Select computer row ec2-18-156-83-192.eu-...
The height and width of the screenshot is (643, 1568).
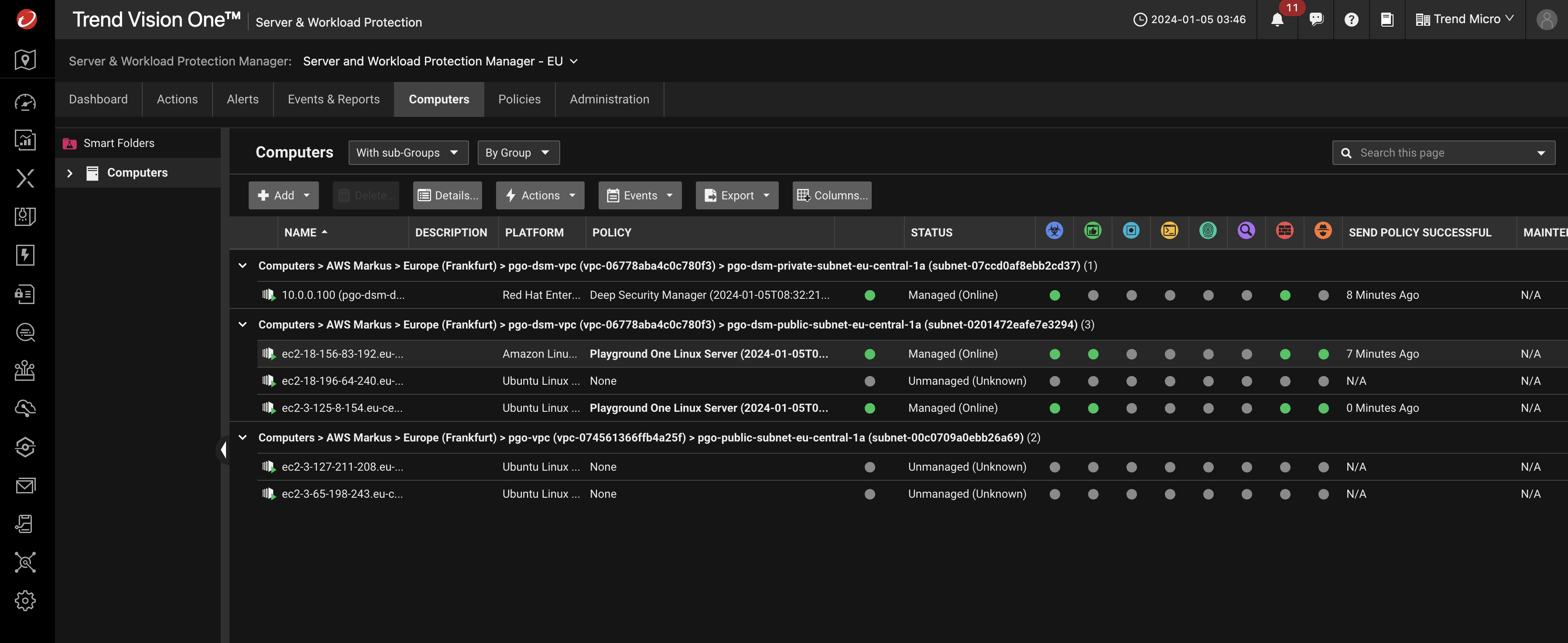(912, 354)
